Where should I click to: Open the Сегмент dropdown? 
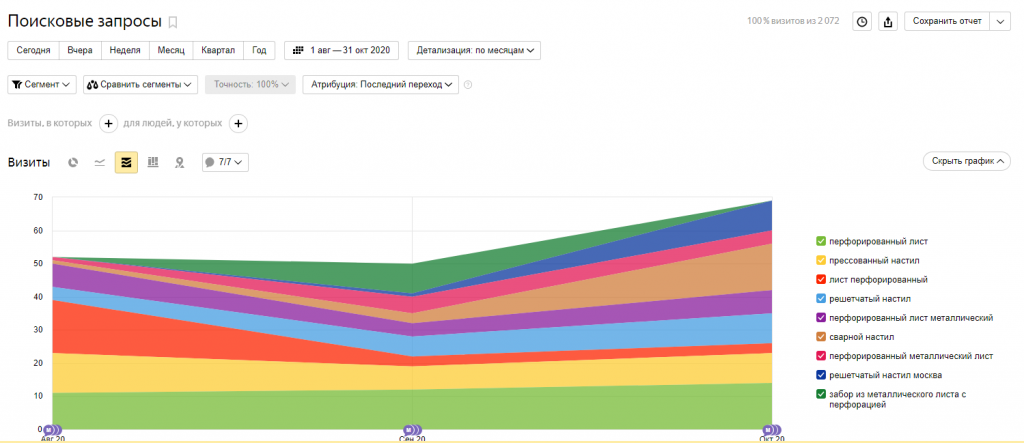pos(42,85)
